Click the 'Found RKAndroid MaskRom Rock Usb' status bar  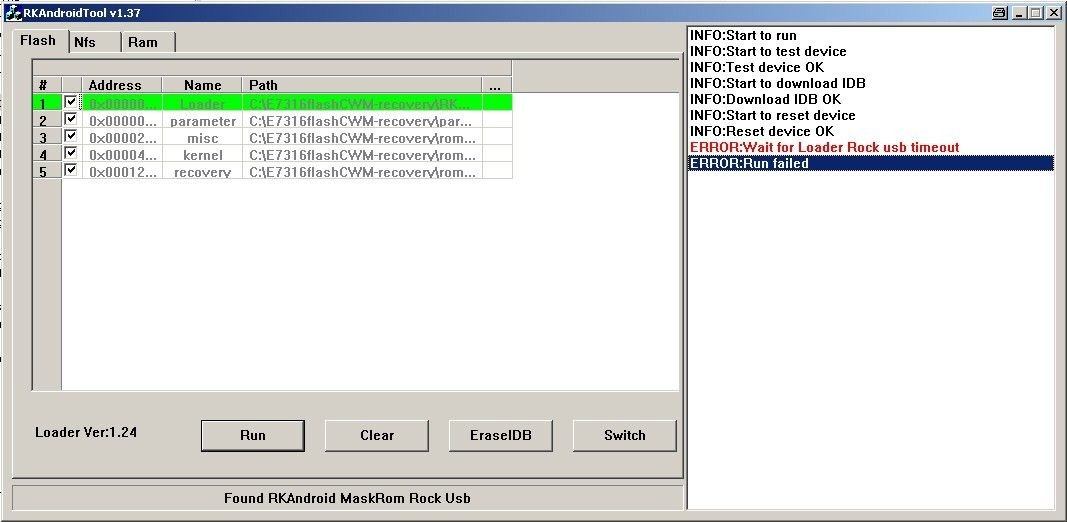tap(347, 498)
